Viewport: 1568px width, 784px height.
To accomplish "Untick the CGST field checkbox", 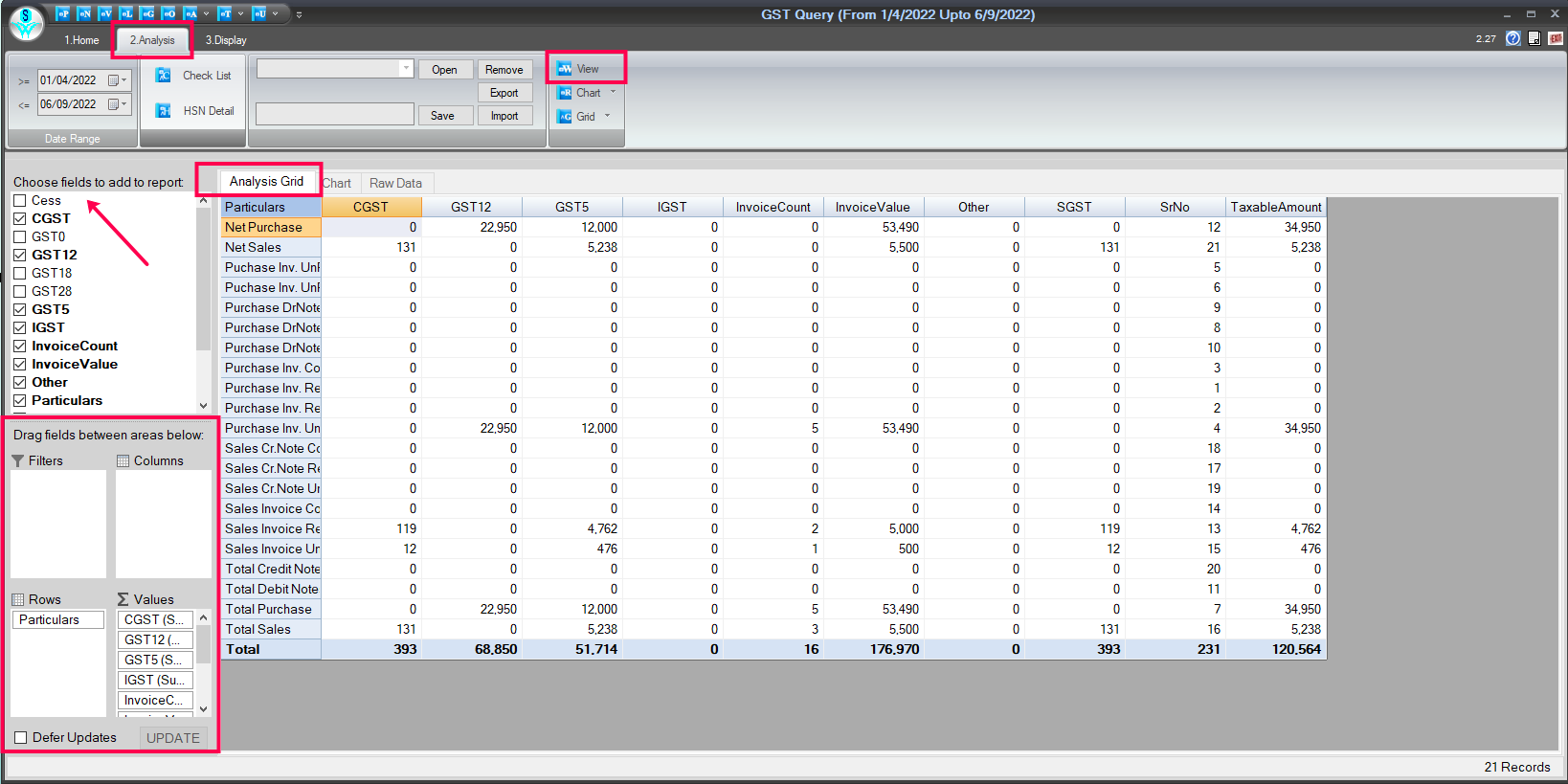I will tap(19, 218).
